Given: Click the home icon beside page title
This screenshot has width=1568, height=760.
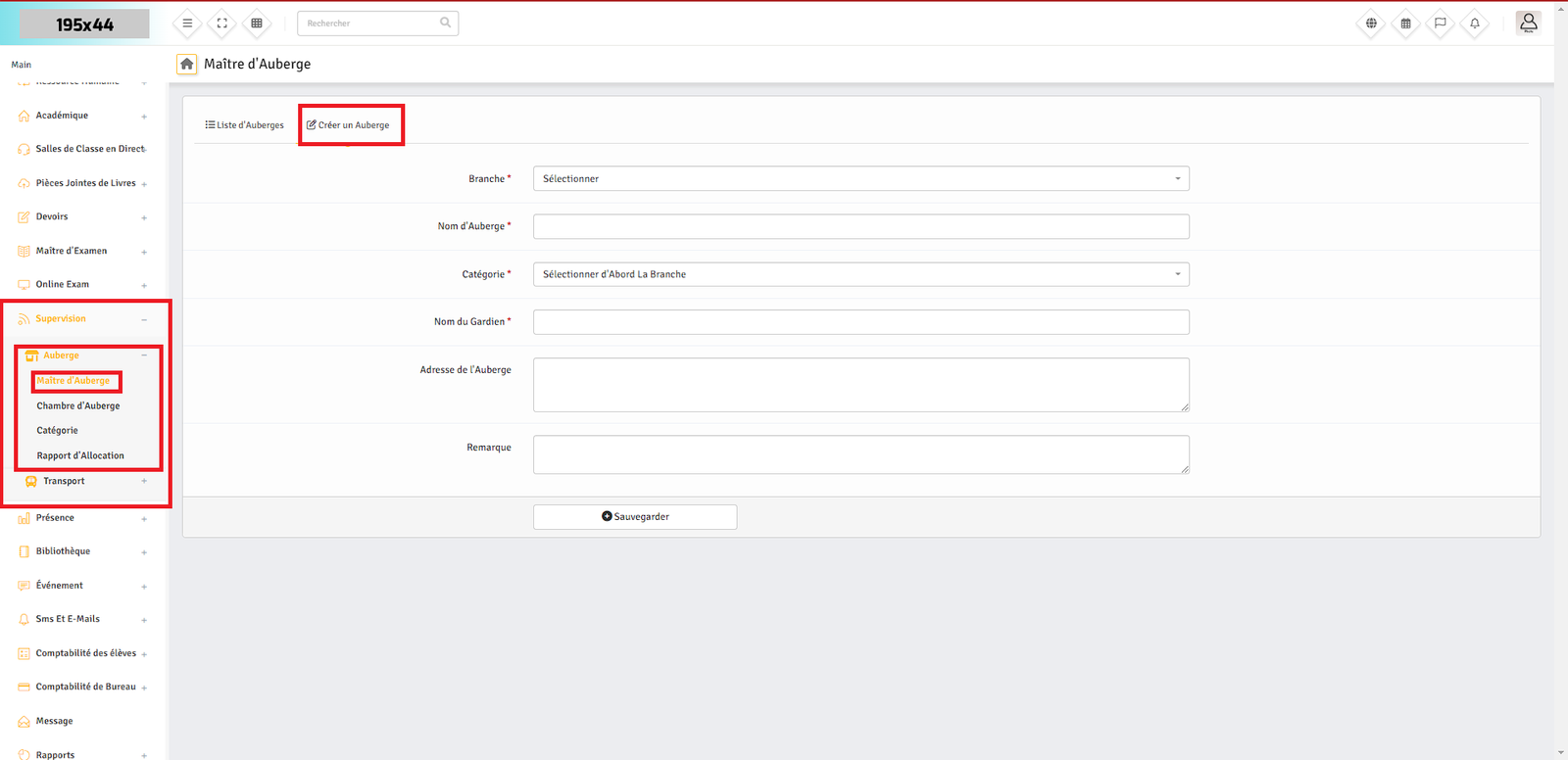Looking at the screenshot, I should pos(186,64).
